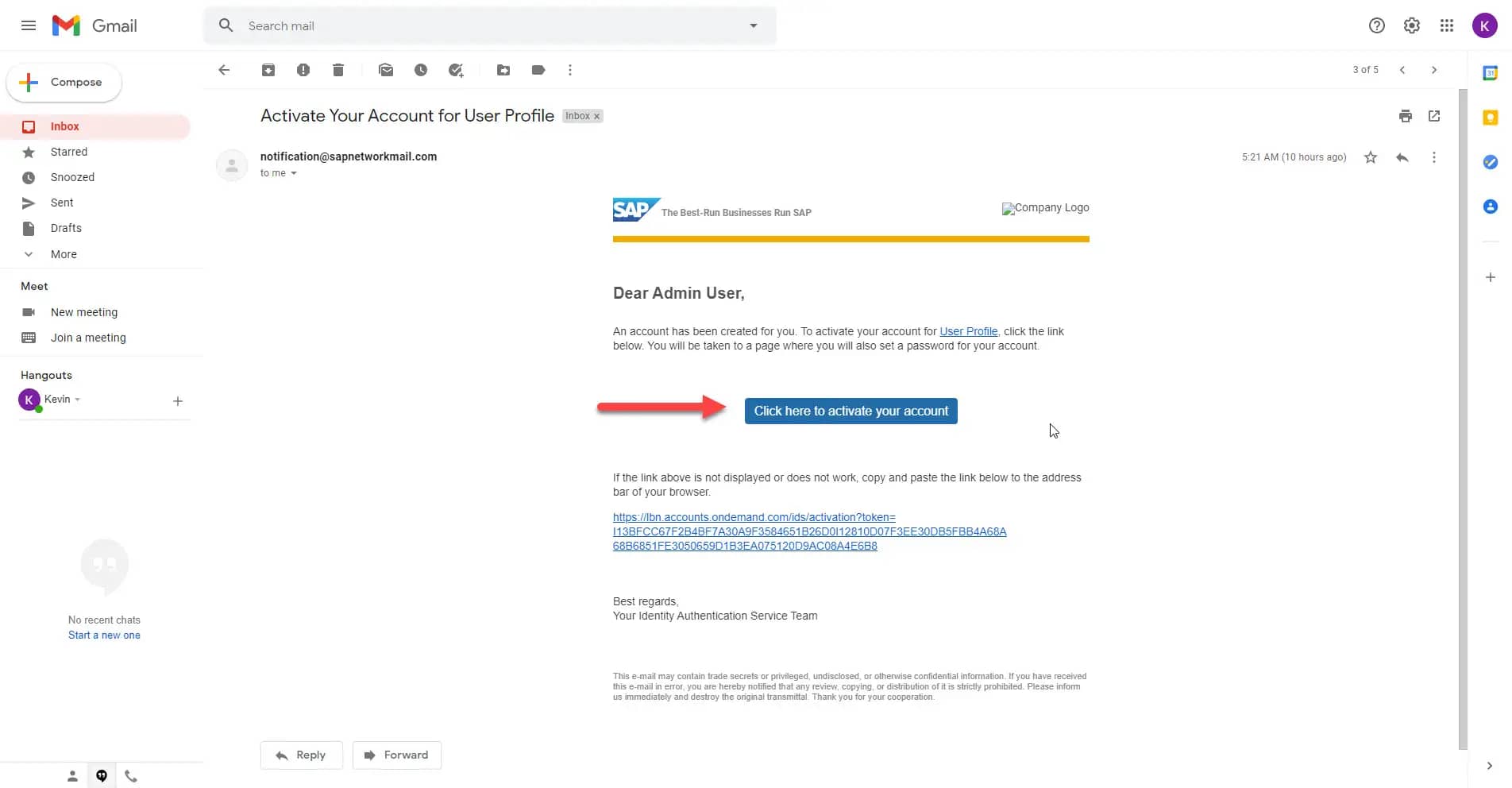
Task: Open the User Profile link
Action: [968, 331]
